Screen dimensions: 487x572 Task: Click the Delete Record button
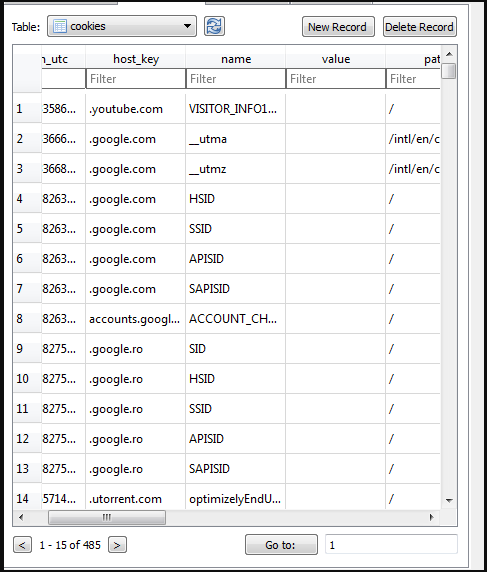click(x=420, y=27)
